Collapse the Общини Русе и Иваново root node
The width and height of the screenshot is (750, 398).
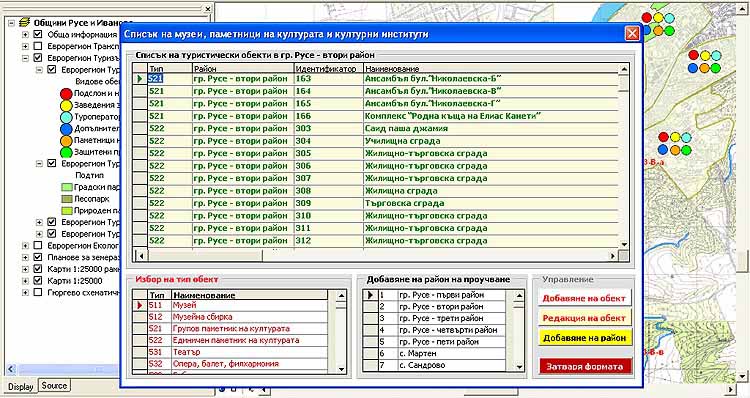pyautogui.click(x=11, y=23)
